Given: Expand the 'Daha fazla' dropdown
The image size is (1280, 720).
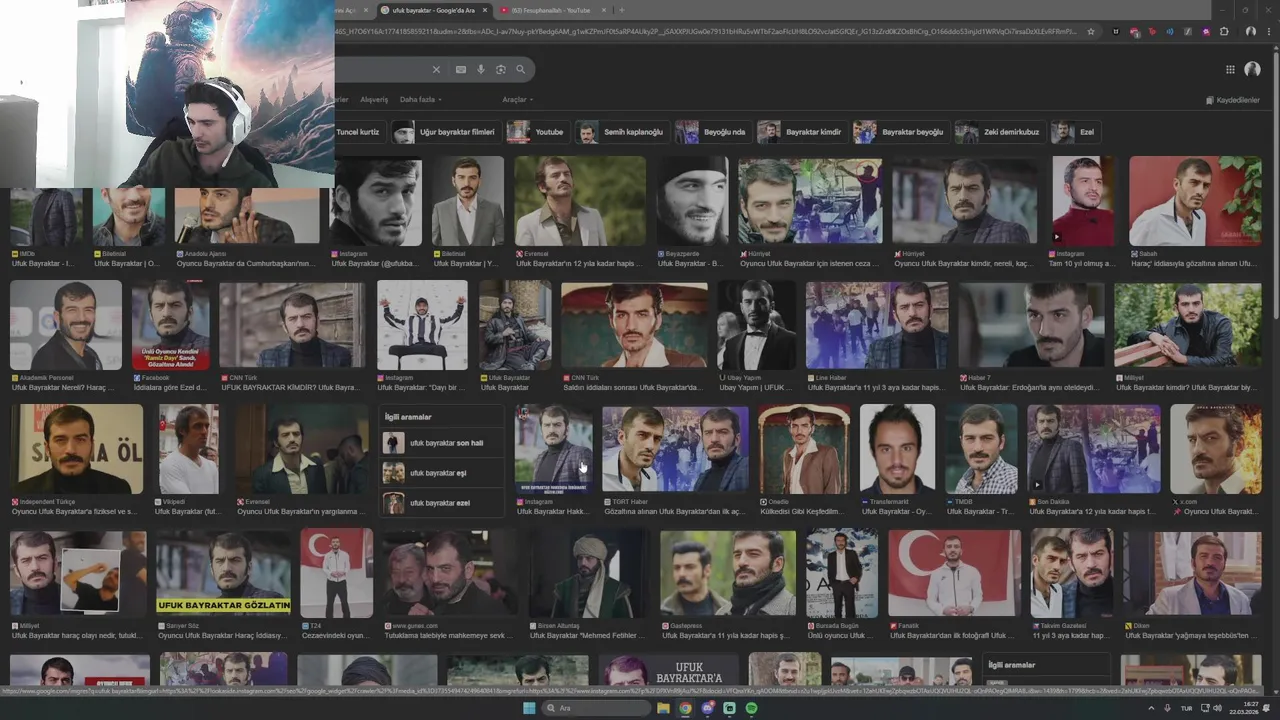Looking at the screenshot, I should 420,100.
